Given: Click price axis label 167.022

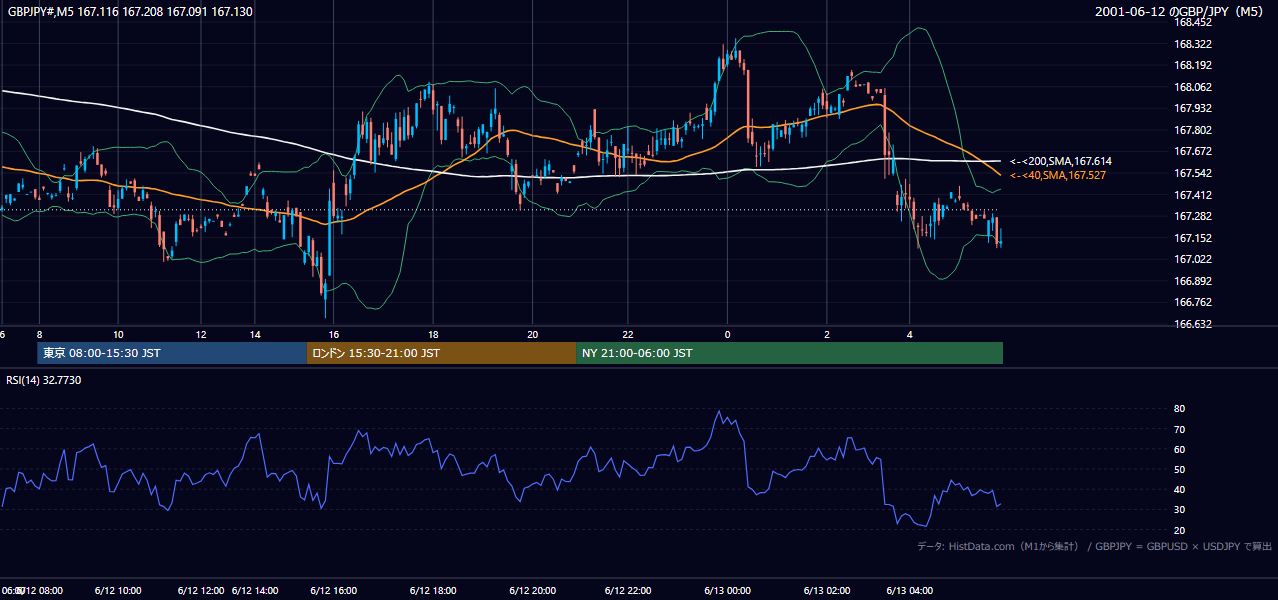Looking at the screenshot, I should coord(1192,259).
